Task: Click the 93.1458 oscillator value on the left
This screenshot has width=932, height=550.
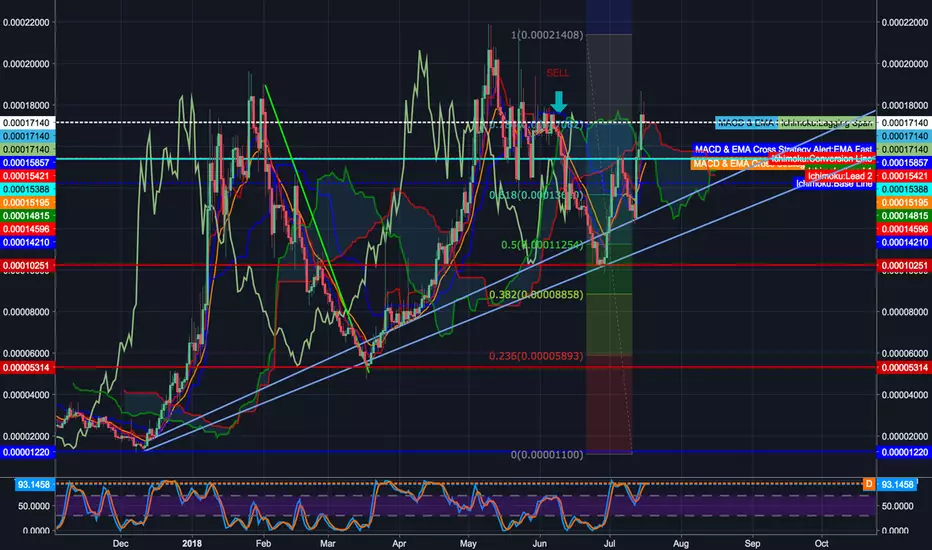Action: [x=34, y=485]
